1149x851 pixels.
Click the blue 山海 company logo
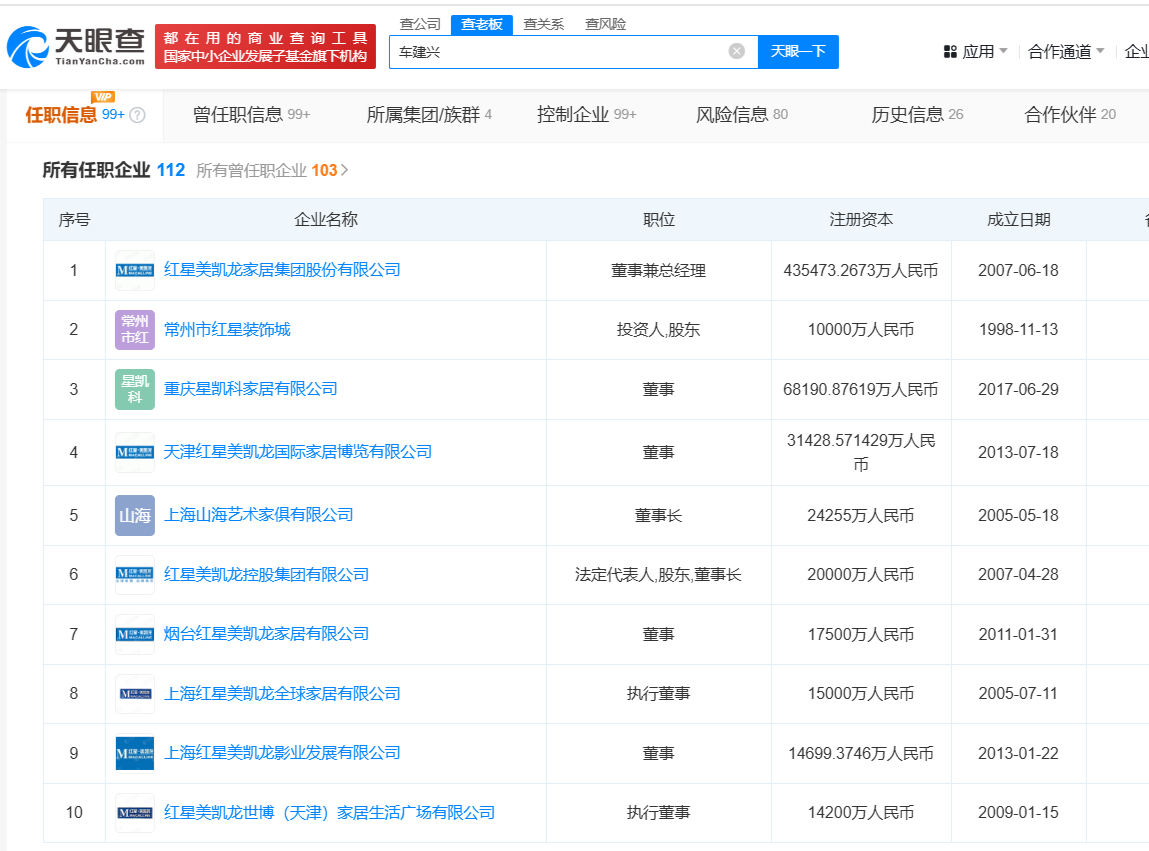pos(135,515)
